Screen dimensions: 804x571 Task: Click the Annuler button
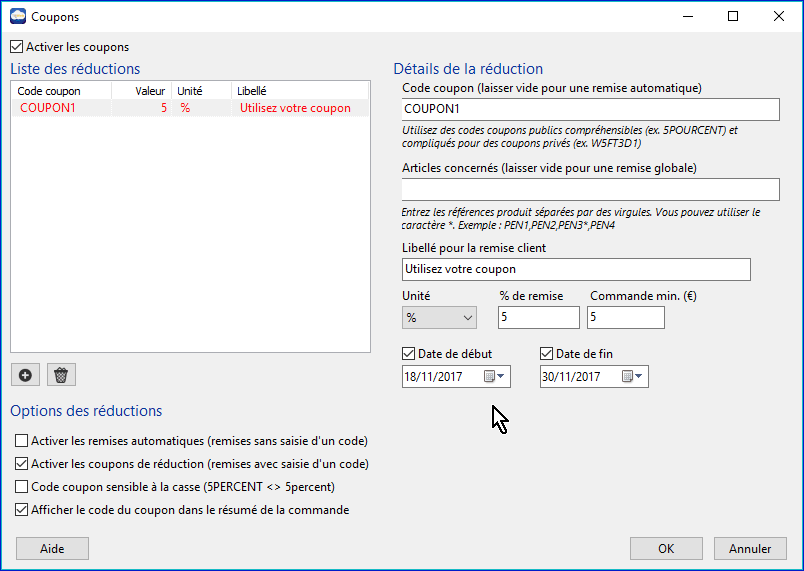pos(750,548)
